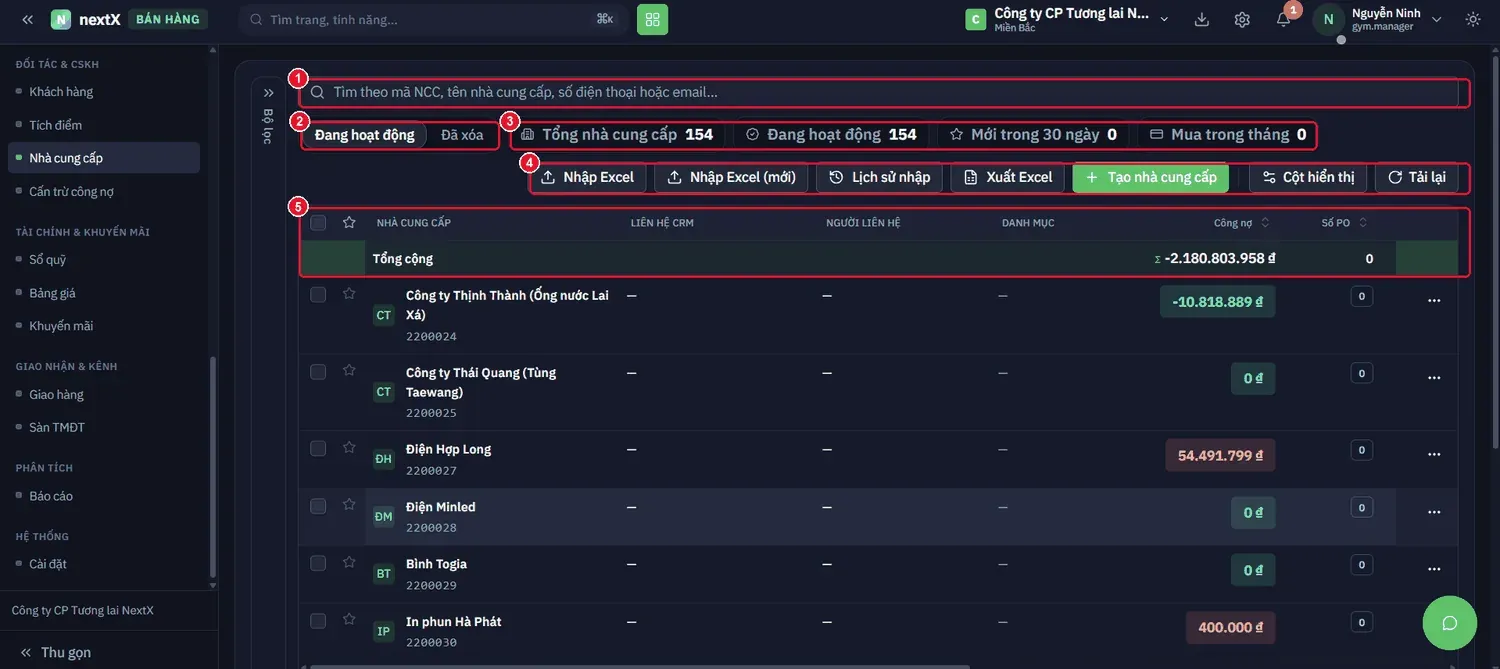Select the checkbox for Công ty Thịnh Thành
1500x669 pixels.
coord(318,294)
